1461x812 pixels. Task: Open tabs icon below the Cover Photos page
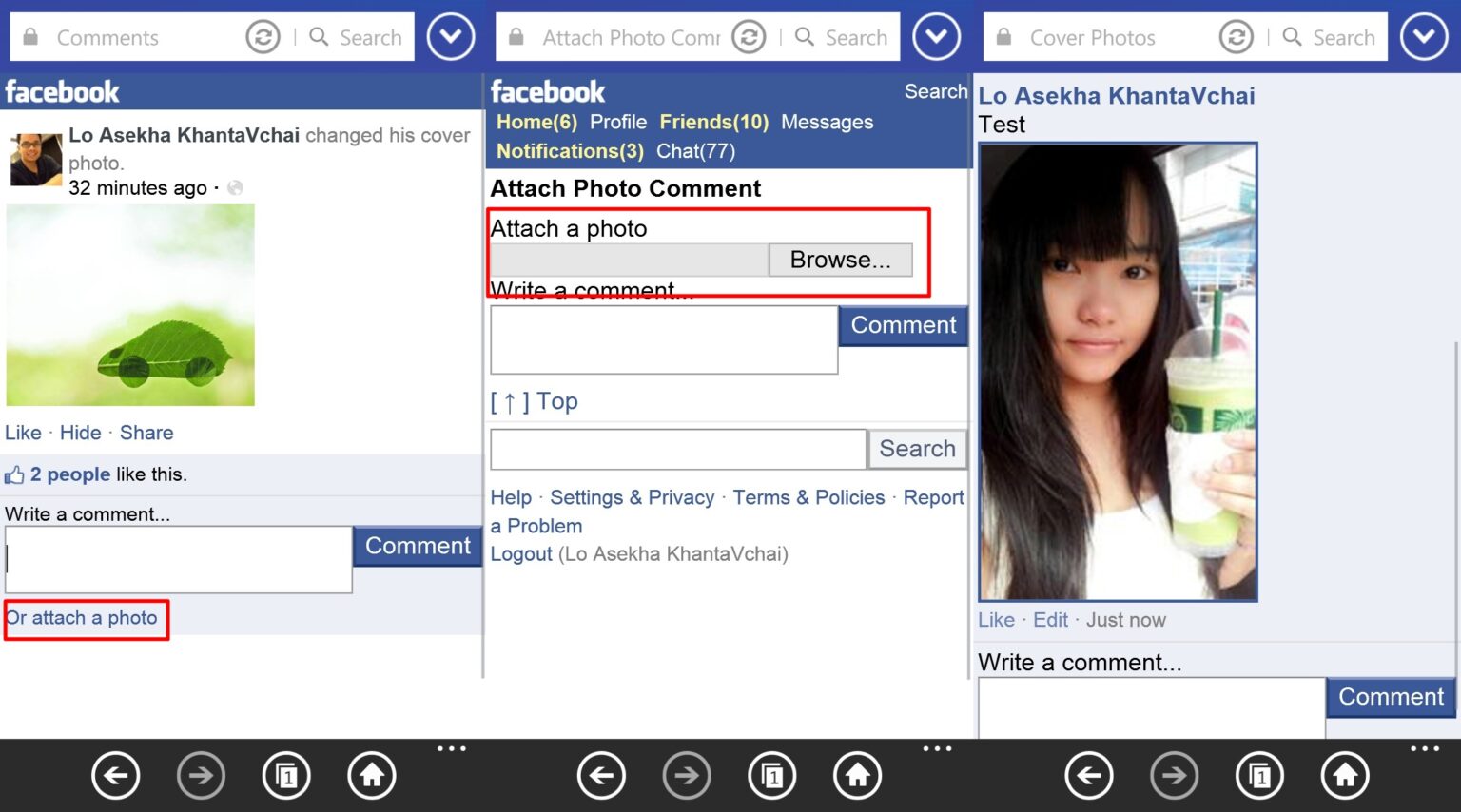1259,776
